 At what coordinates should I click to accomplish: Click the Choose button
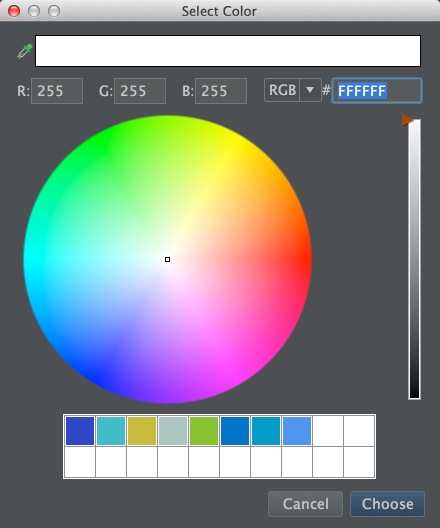click(387, 504)
